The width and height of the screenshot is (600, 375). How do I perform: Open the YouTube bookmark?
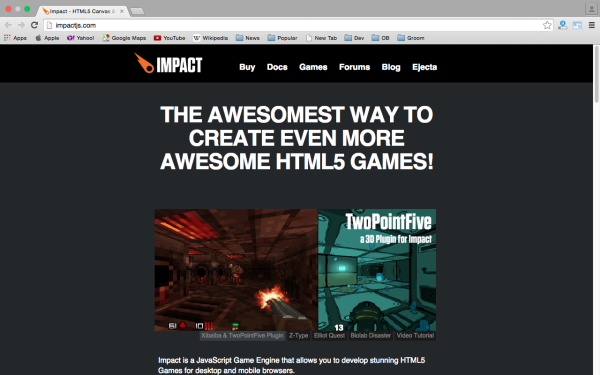(170, 38)
